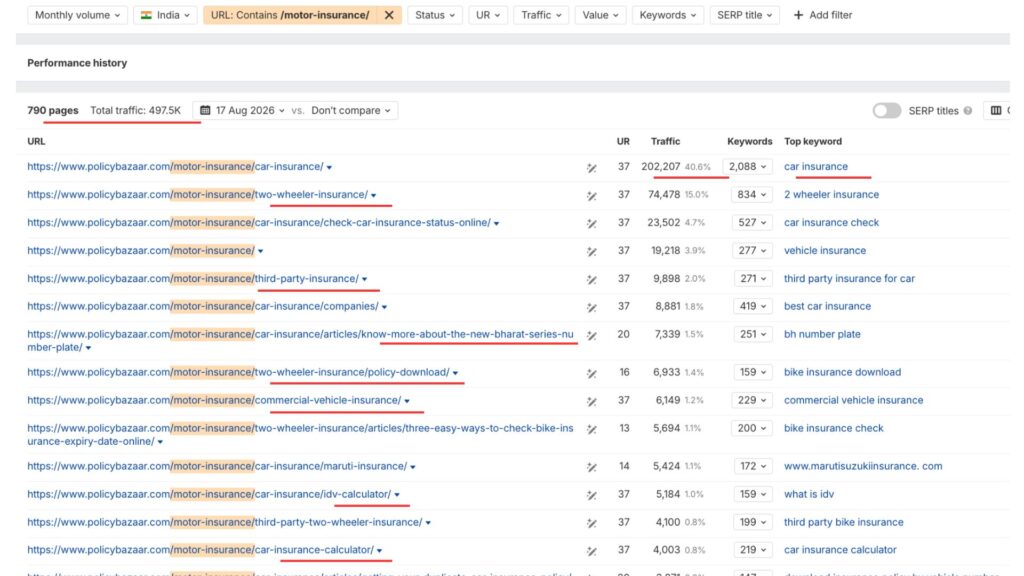The width and height of the screenshot is (1024, 576).
Task: Click chart icon in idv-calculator/ row
Action: (x=592, y=496)
